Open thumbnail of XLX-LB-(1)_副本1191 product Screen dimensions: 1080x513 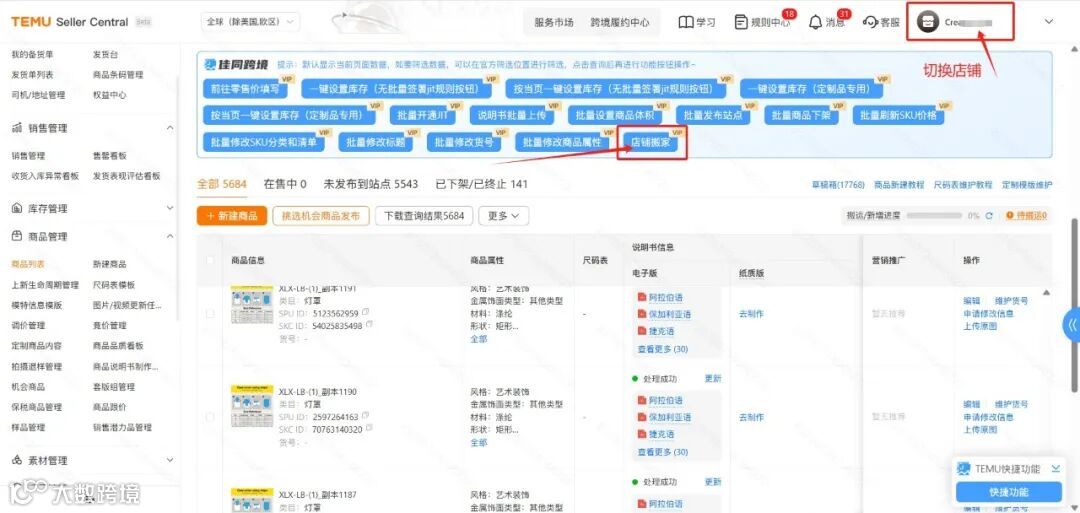(252, 306)
